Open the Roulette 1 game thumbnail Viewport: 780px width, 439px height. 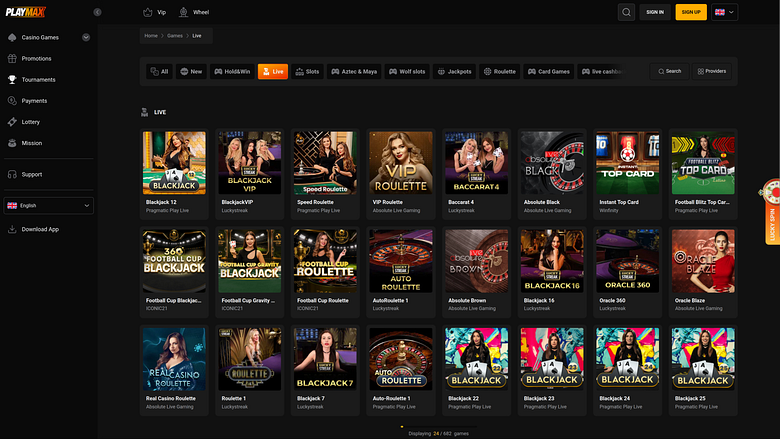coord(250,359)
